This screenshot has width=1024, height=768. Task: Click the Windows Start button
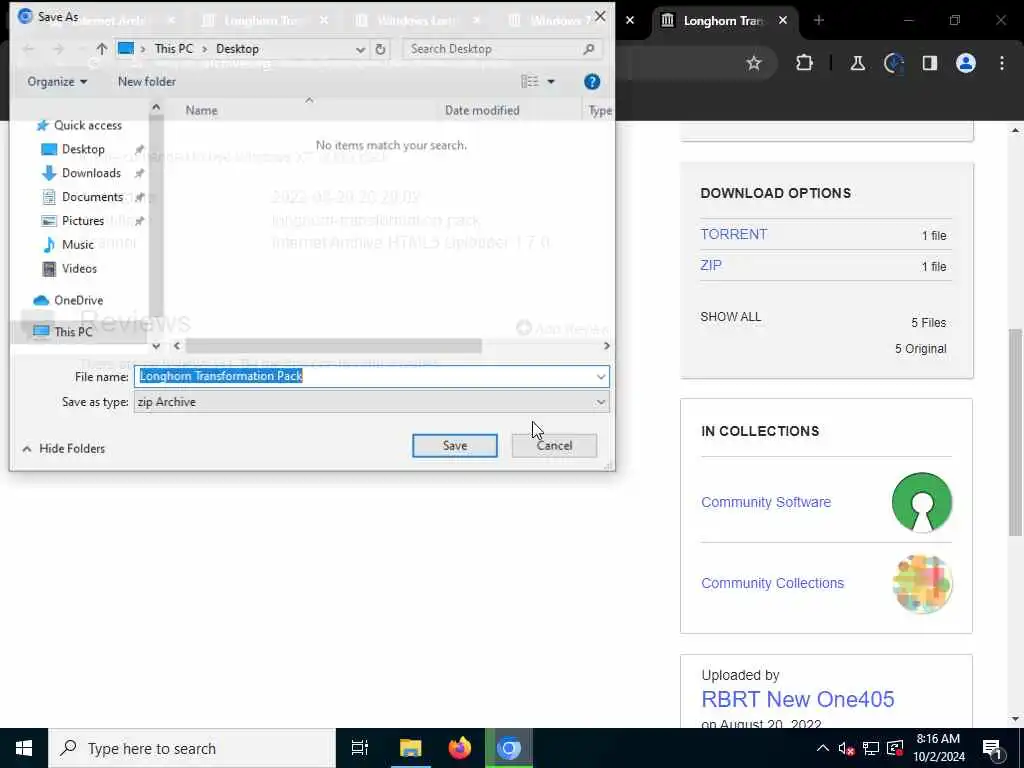24,748
